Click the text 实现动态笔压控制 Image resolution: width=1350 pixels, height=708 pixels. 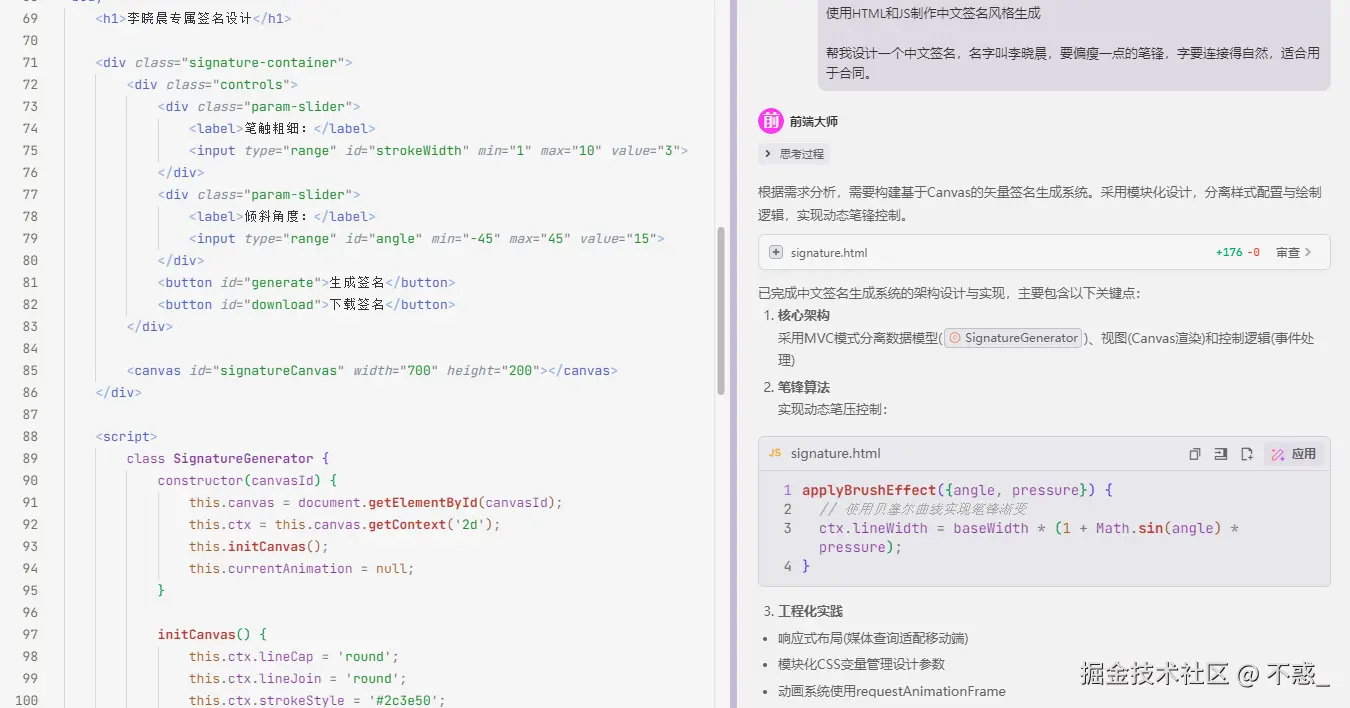click(832, 409)
